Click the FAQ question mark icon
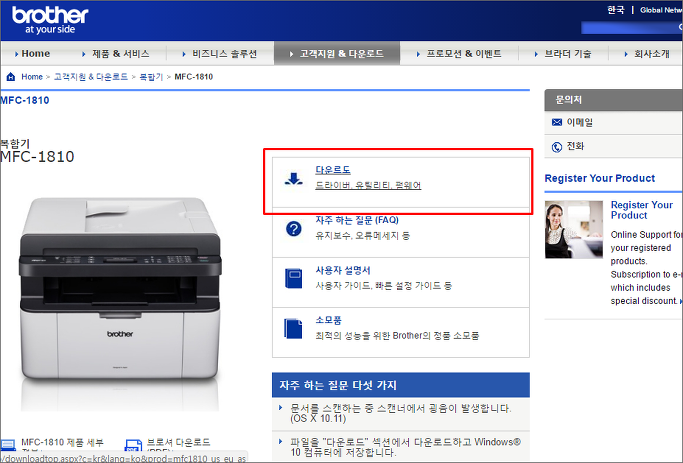 tap(294, 228)
